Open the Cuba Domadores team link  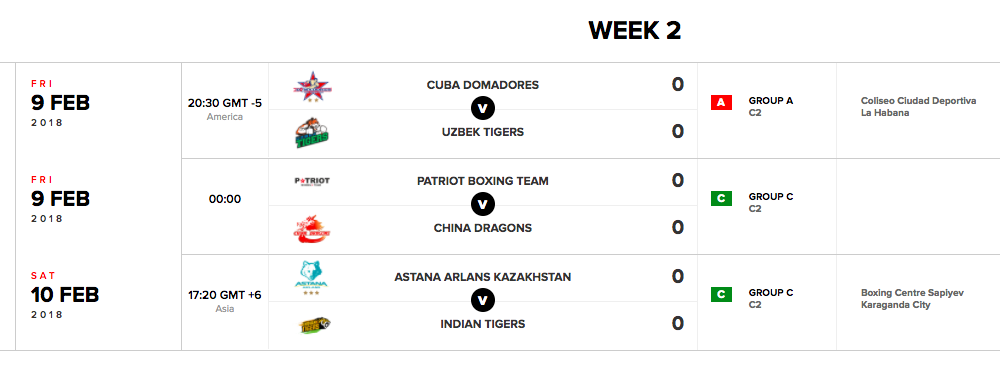pos(483,85)
